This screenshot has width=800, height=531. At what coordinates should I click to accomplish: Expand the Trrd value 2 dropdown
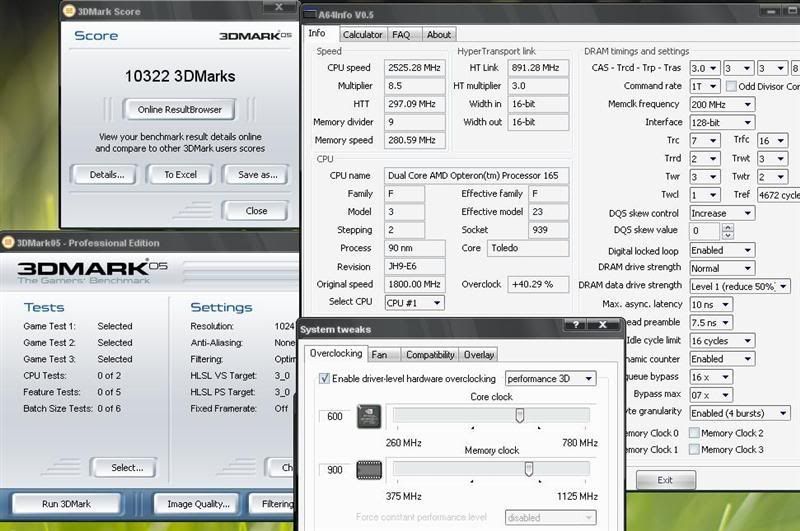[705, 159]
